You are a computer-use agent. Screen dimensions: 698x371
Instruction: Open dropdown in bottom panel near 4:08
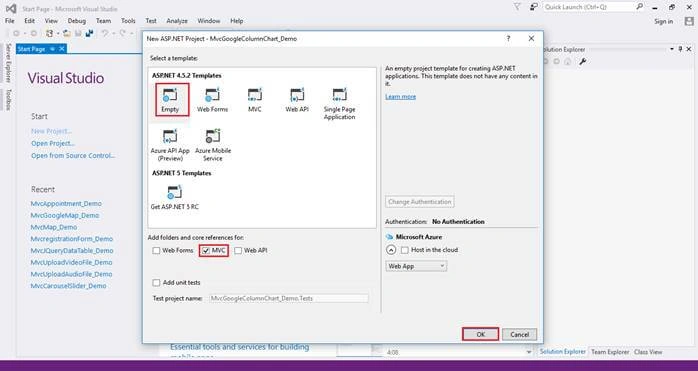[529, 352]
